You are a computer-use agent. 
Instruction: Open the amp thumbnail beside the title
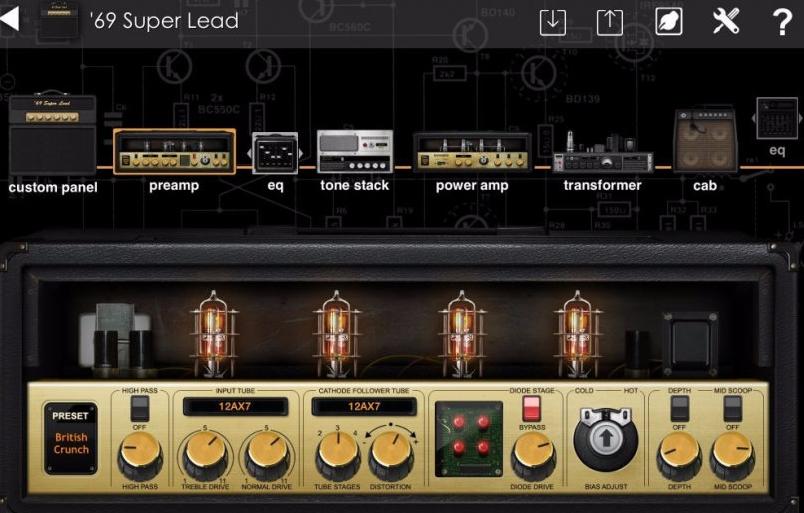[x=59, y=21]
